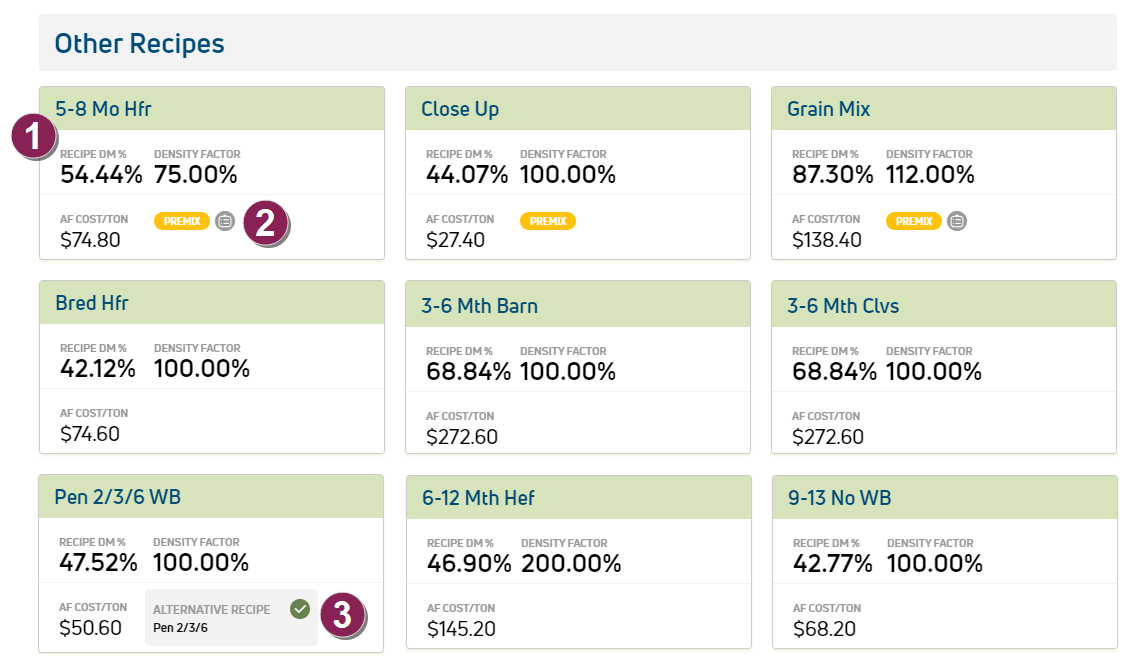
Task: Open the Close Up recipe card
Action: click(460, 108)
